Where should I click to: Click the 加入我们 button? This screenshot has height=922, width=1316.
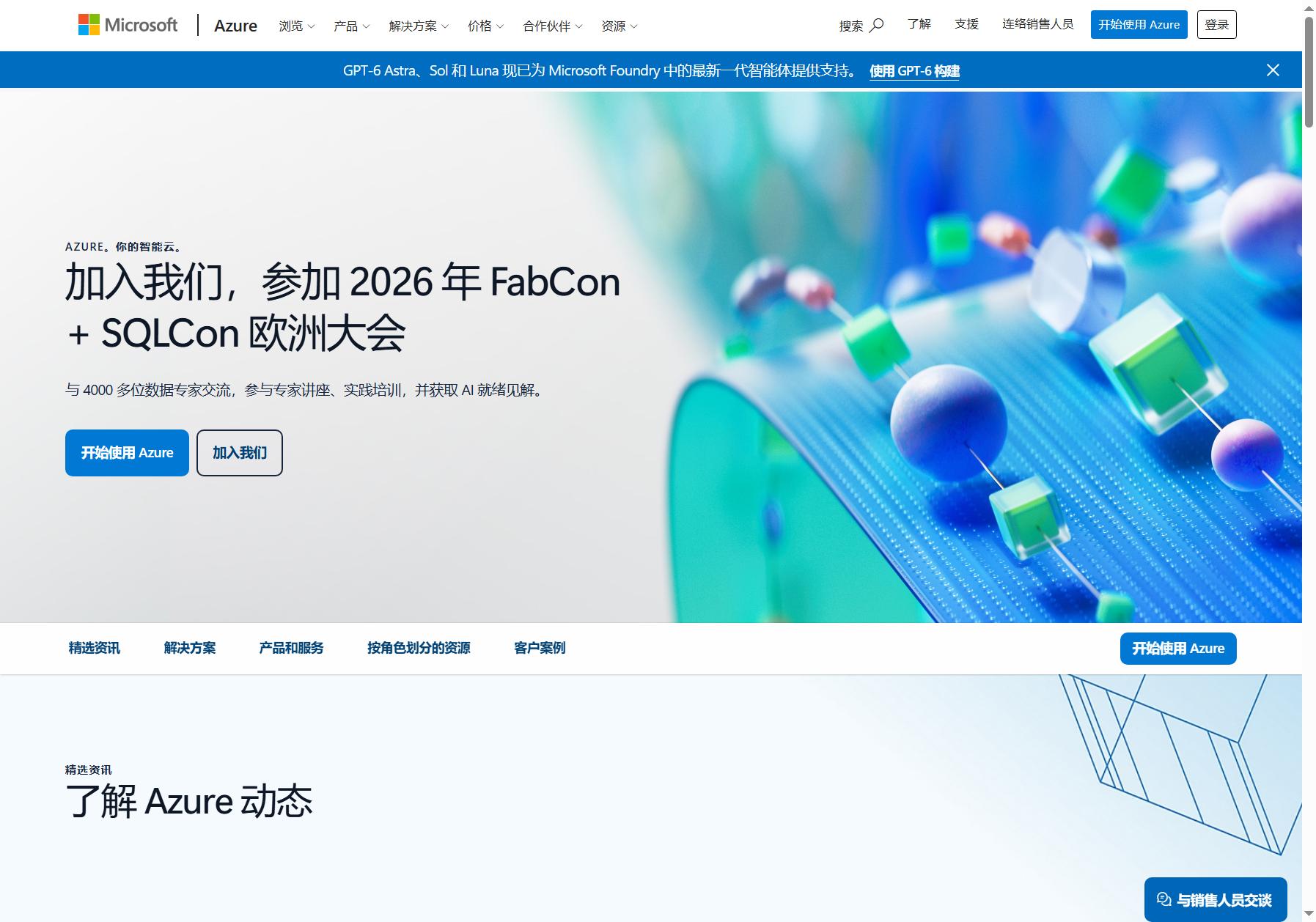coord(240,453)
